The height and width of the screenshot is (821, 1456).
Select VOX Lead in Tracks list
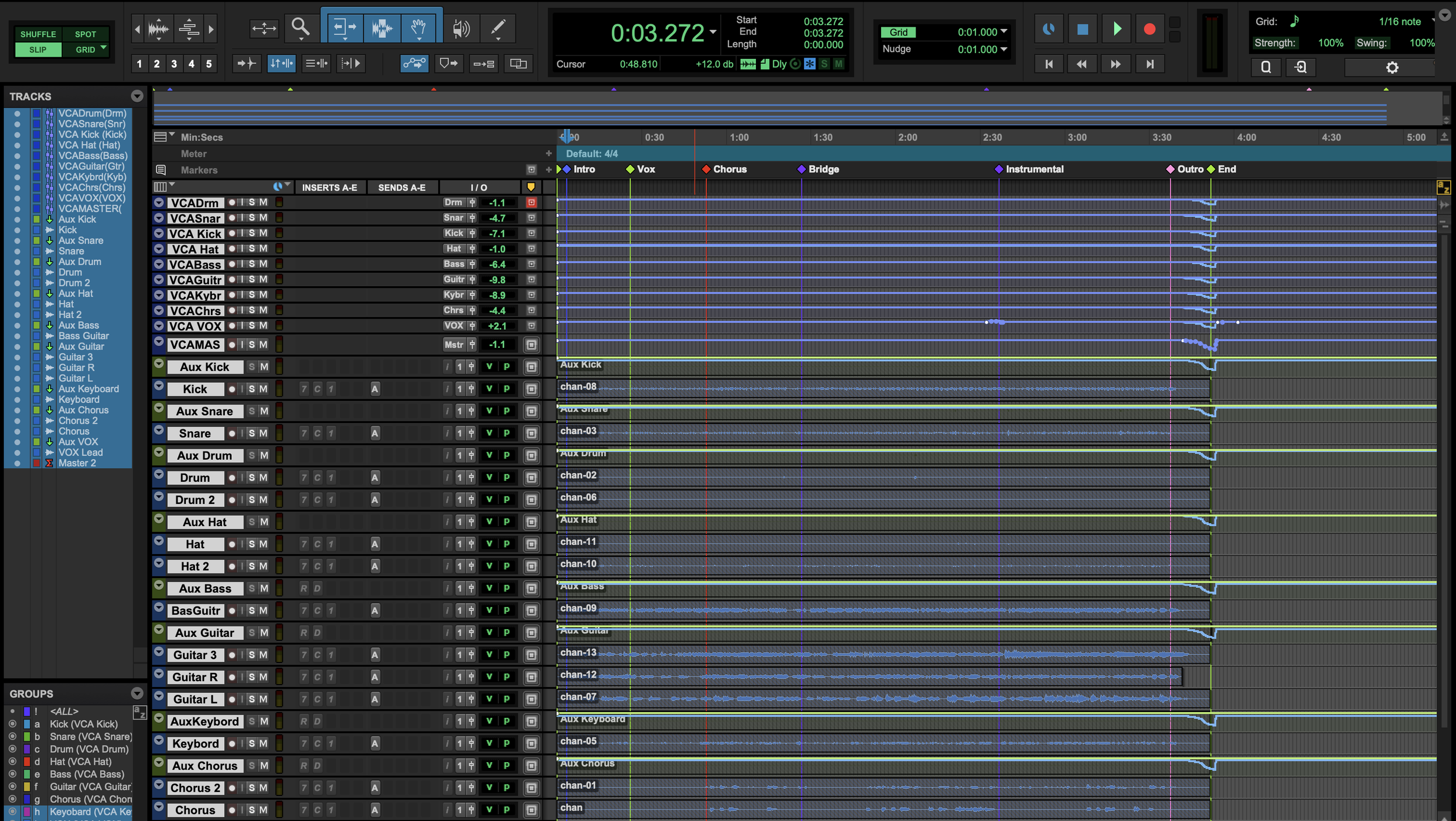tap(80, 453)
